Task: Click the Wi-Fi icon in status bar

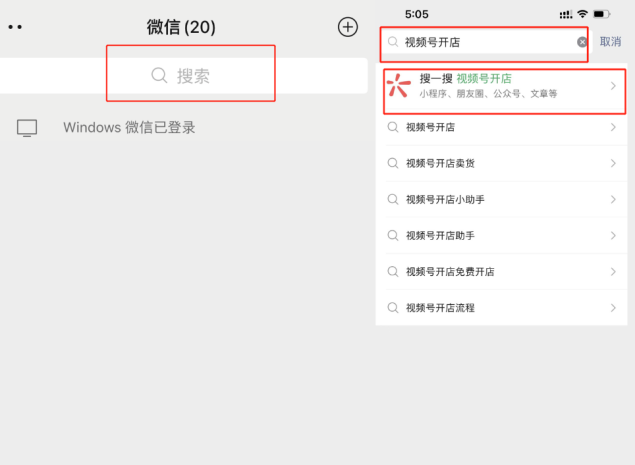Action: coord(582,14)
